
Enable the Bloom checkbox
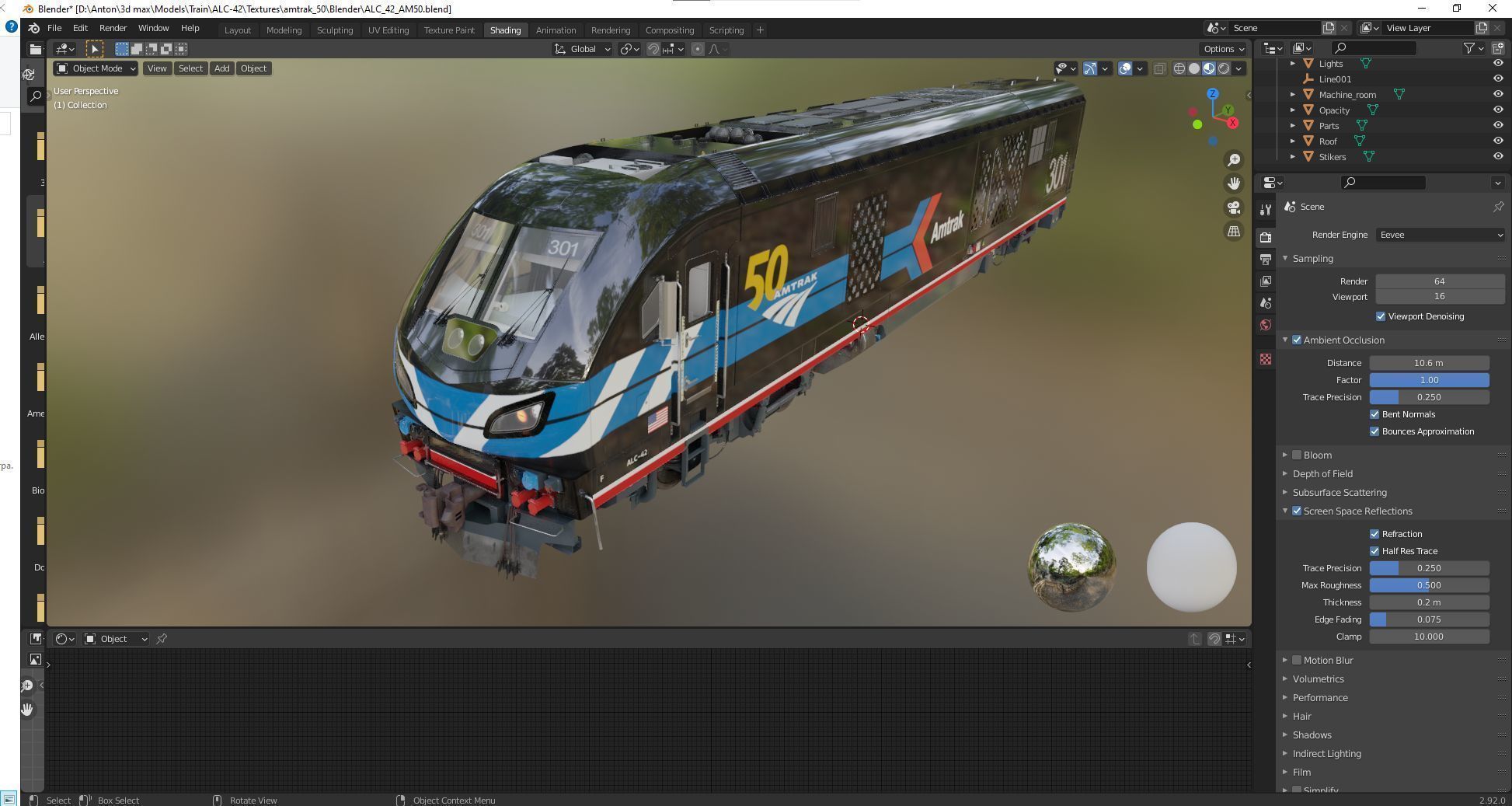point(1297,455)
